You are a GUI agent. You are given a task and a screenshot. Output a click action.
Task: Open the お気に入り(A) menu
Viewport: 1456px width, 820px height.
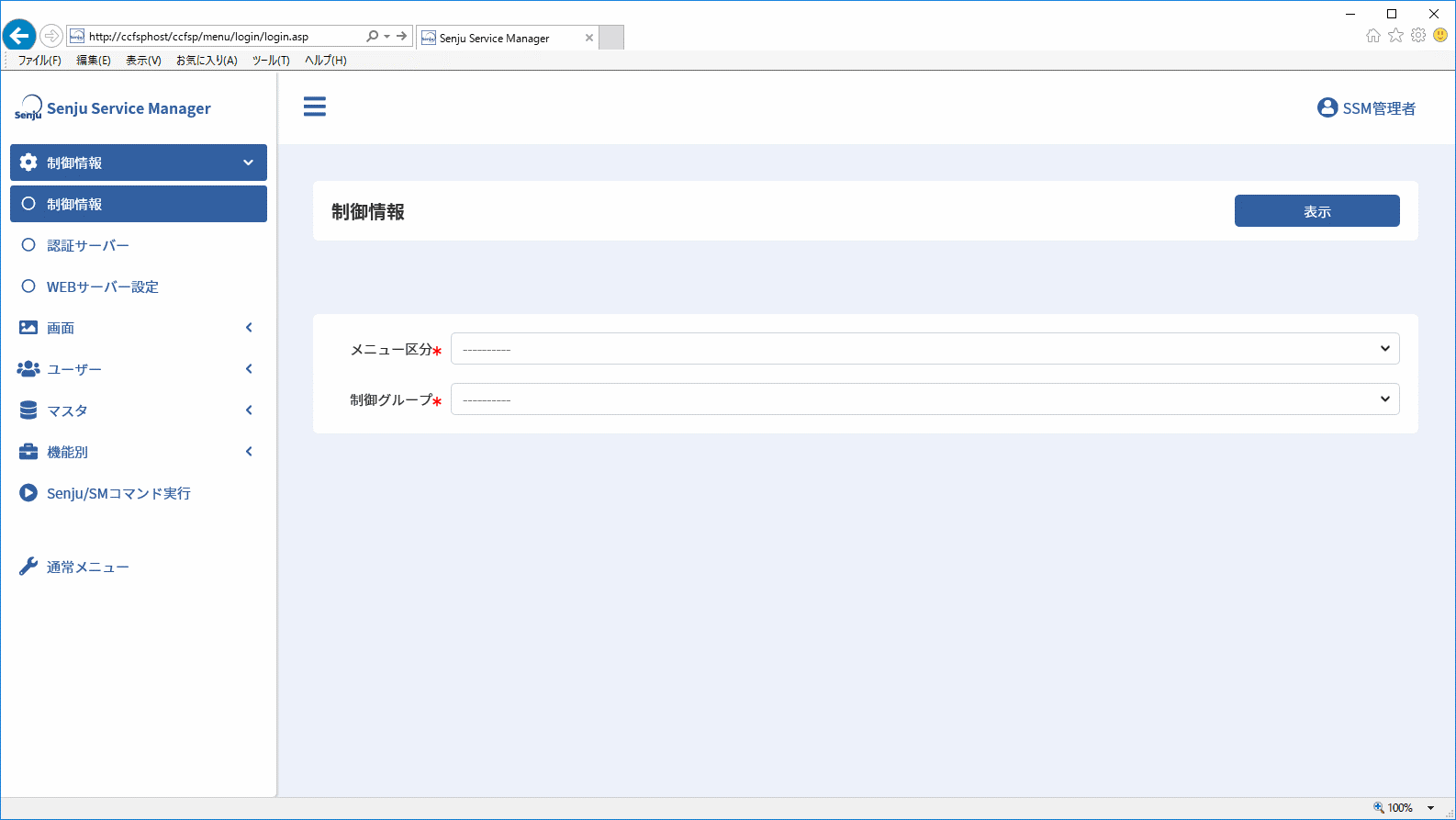click(x=207, y=61)
